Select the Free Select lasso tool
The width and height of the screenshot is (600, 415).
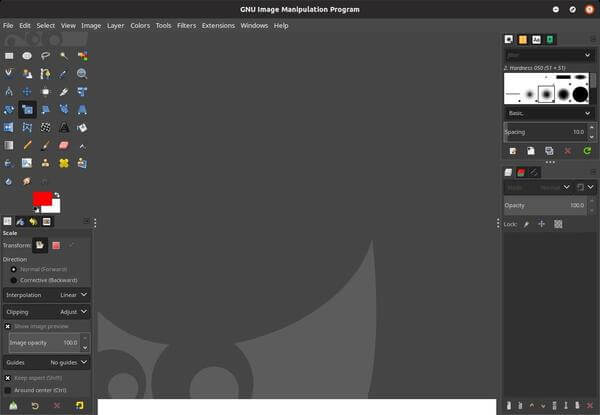point(45,56)
